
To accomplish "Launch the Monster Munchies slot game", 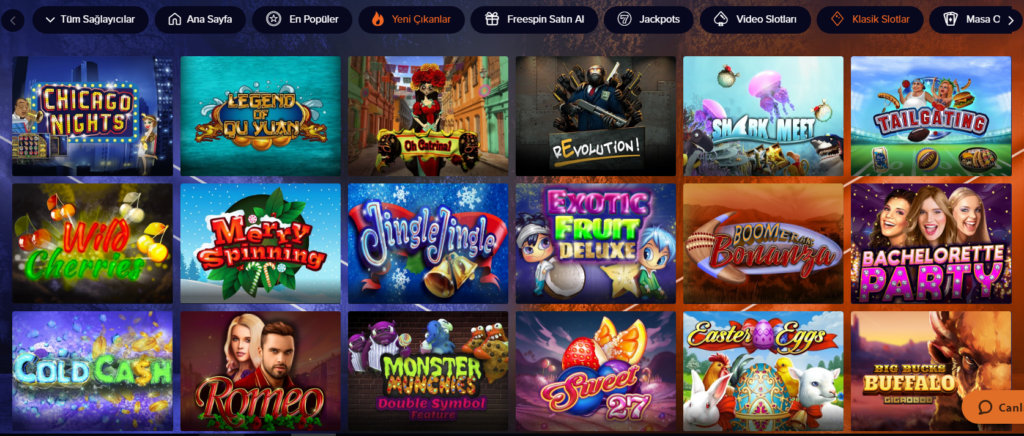I will click(x=428, y=371).
